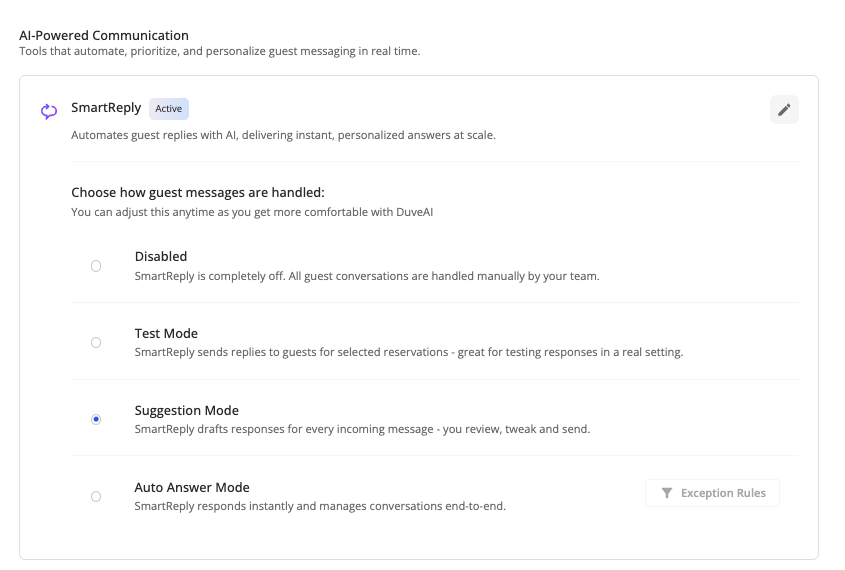This screenshot has width=845, height=570.
Task: Click the purple SmartReply loop icon
Action: [49, 111]
